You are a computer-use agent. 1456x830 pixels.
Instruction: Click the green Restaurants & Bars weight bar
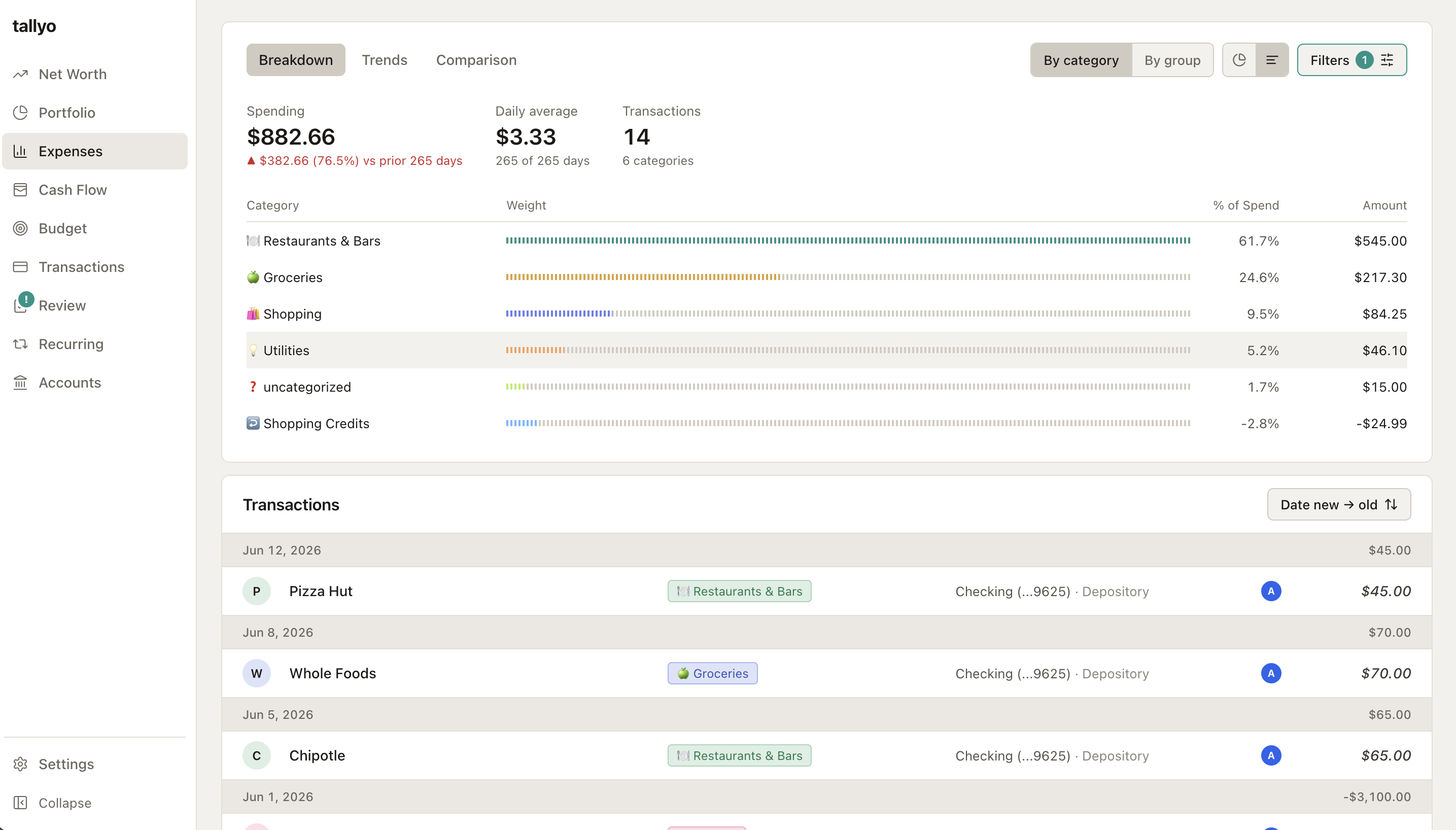click(848, 240)
